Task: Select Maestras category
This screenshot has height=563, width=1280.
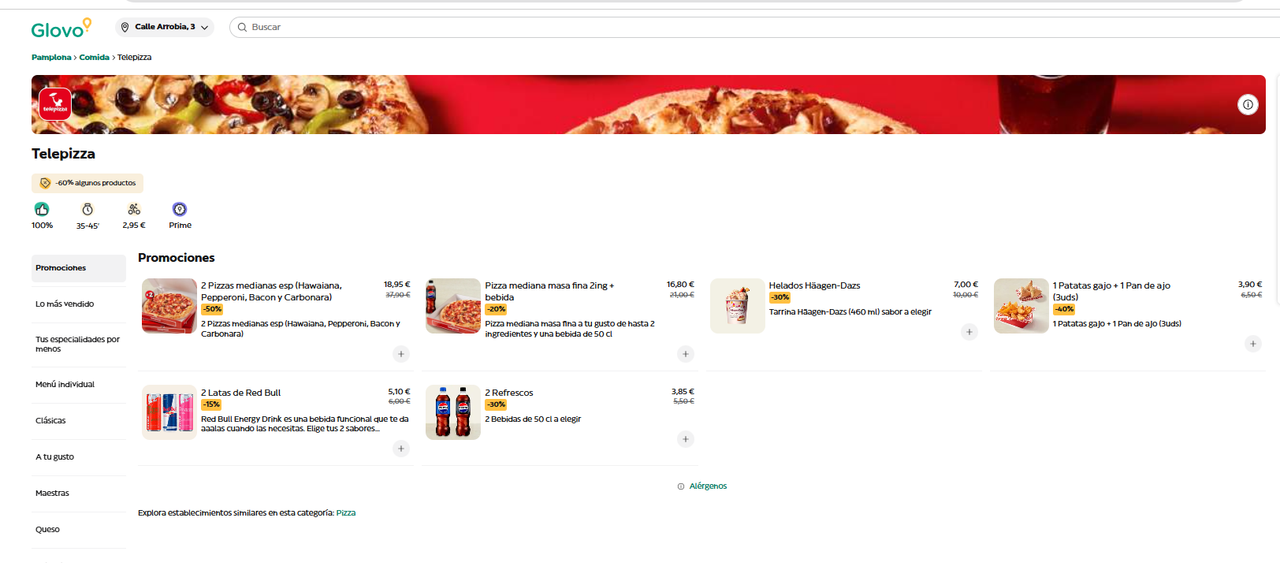Action: (78, 493)
